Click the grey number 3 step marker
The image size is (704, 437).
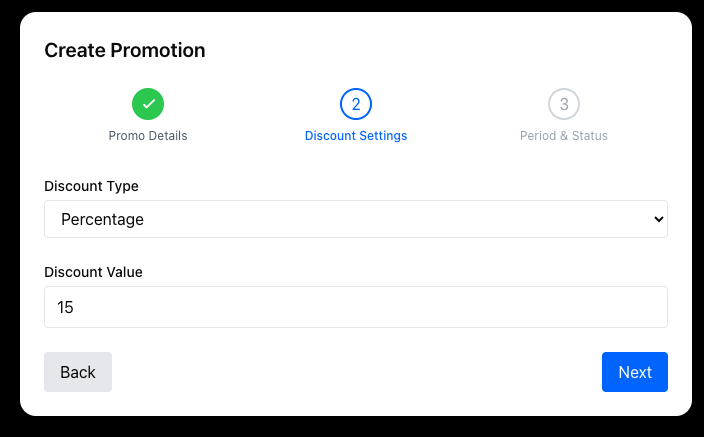[564, 104]
